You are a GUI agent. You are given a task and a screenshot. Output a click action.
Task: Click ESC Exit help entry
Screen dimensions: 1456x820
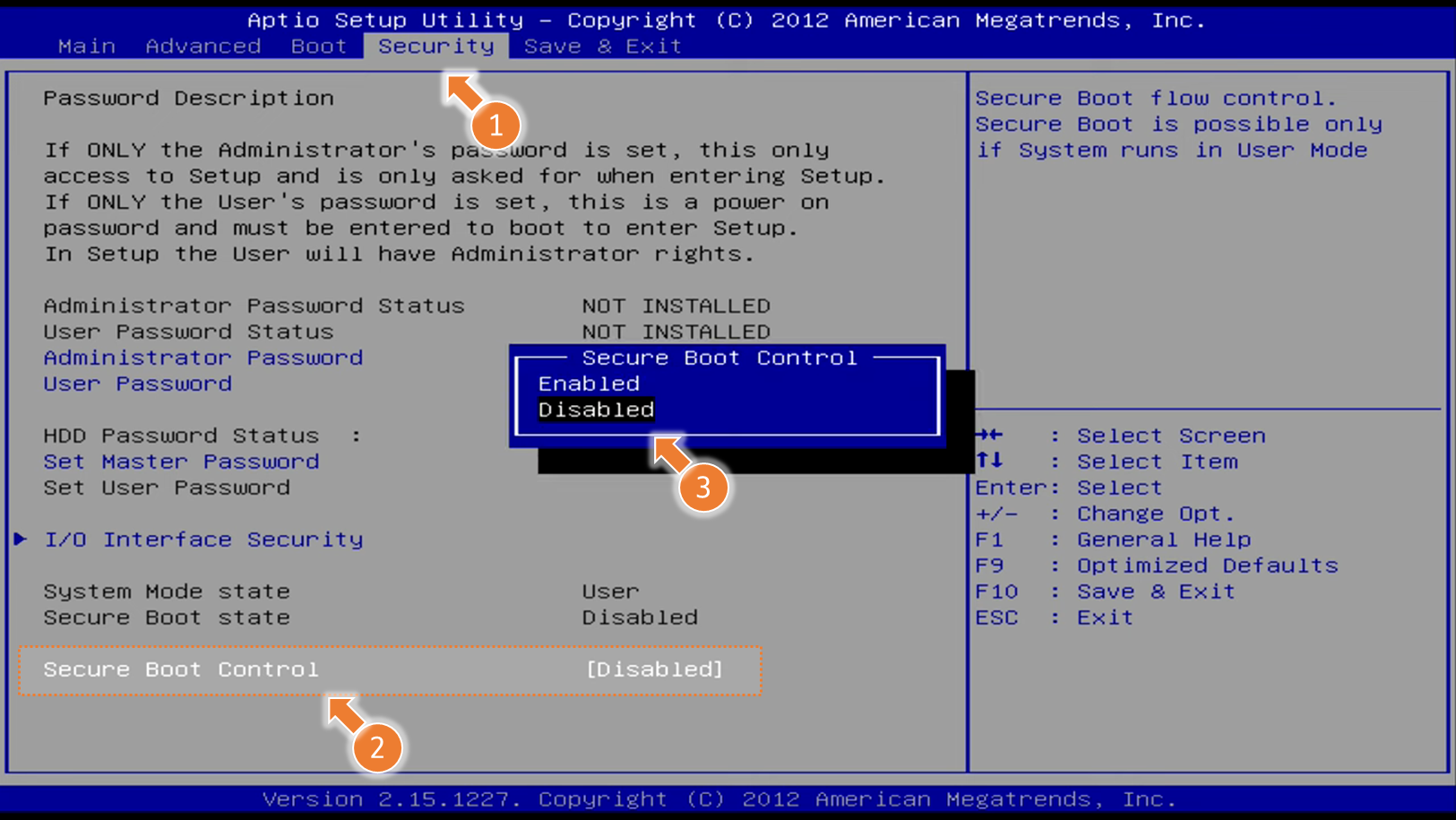coord(1055,617)
